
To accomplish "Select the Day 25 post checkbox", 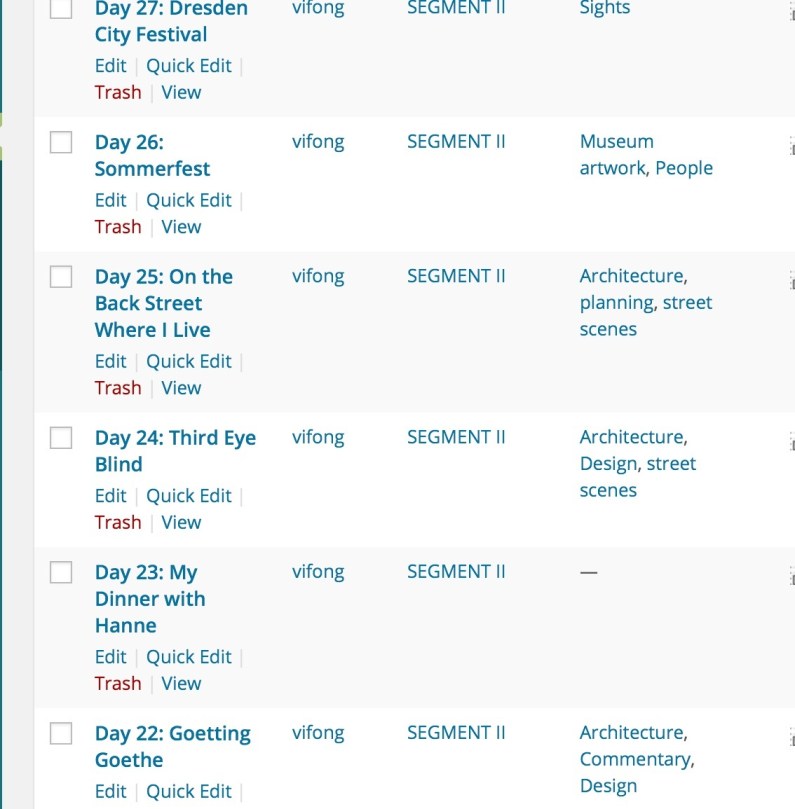I will click(x=61, y=277).
